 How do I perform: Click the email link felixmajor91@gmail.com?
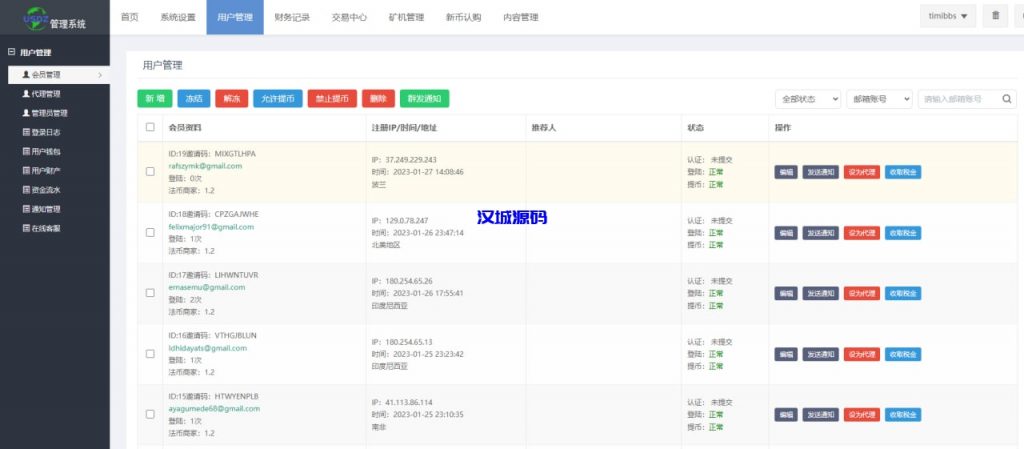click(x=211, y=227)
